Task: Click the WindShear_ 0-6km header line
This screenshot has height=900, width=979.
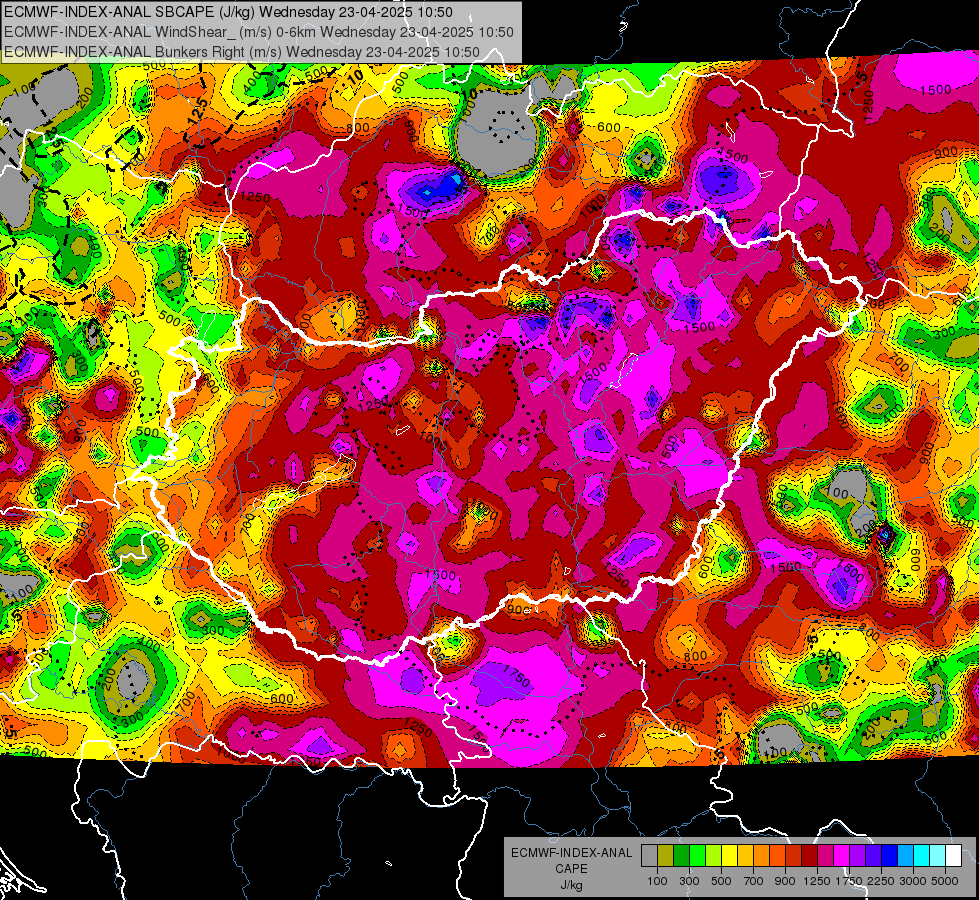Action: (x=258, y=32)
